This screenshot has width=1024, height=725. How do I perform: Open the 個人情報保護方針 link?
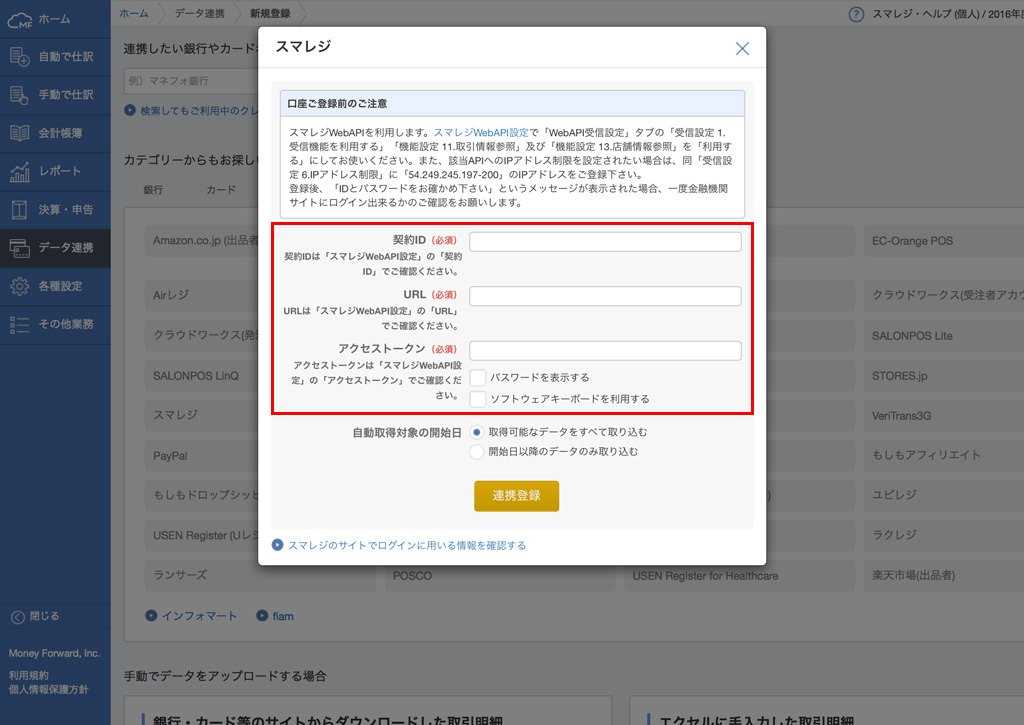point(48,690)
